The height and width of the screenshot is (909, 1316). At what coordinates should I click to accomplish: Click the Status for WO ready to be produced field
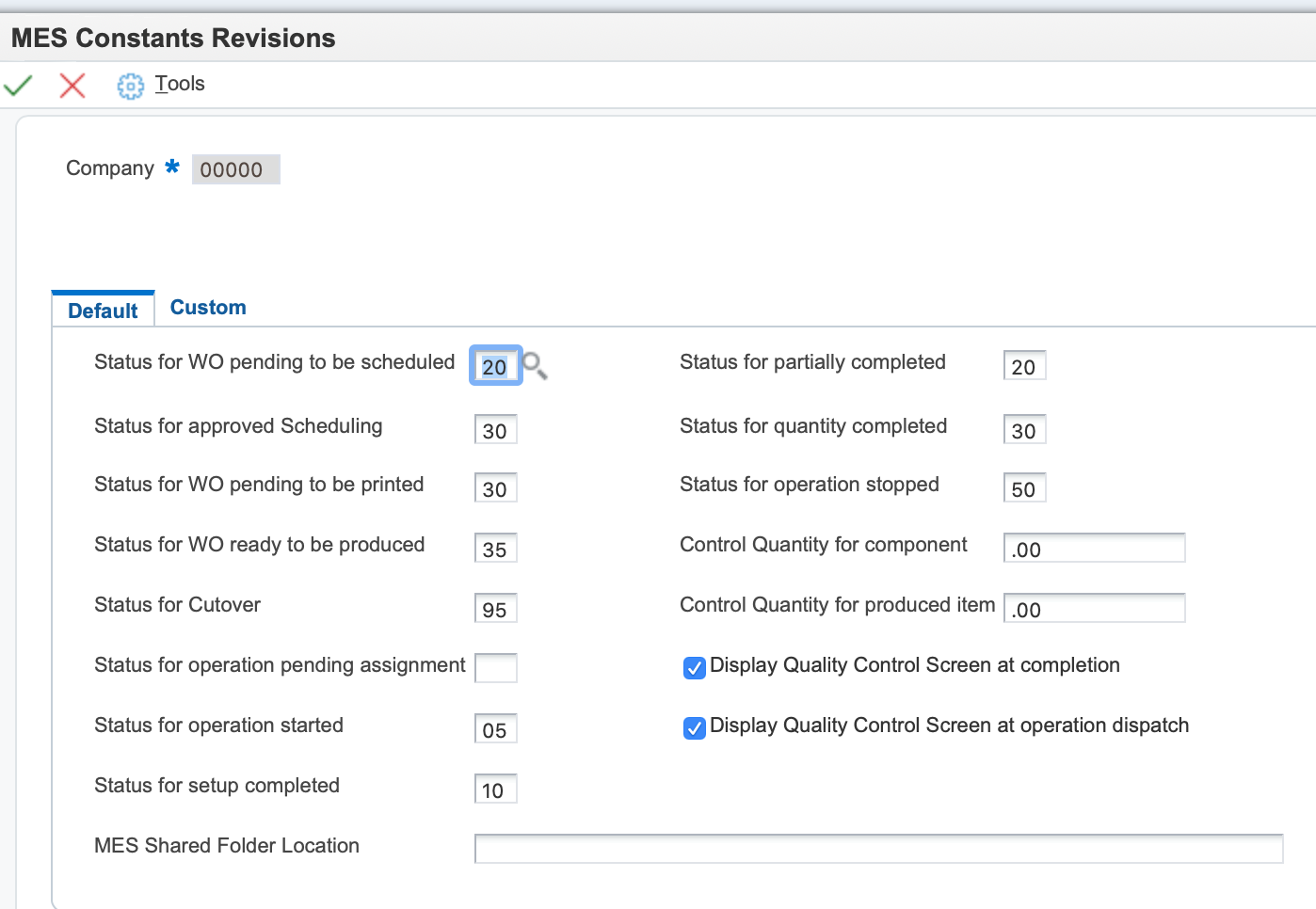(496, 549)
